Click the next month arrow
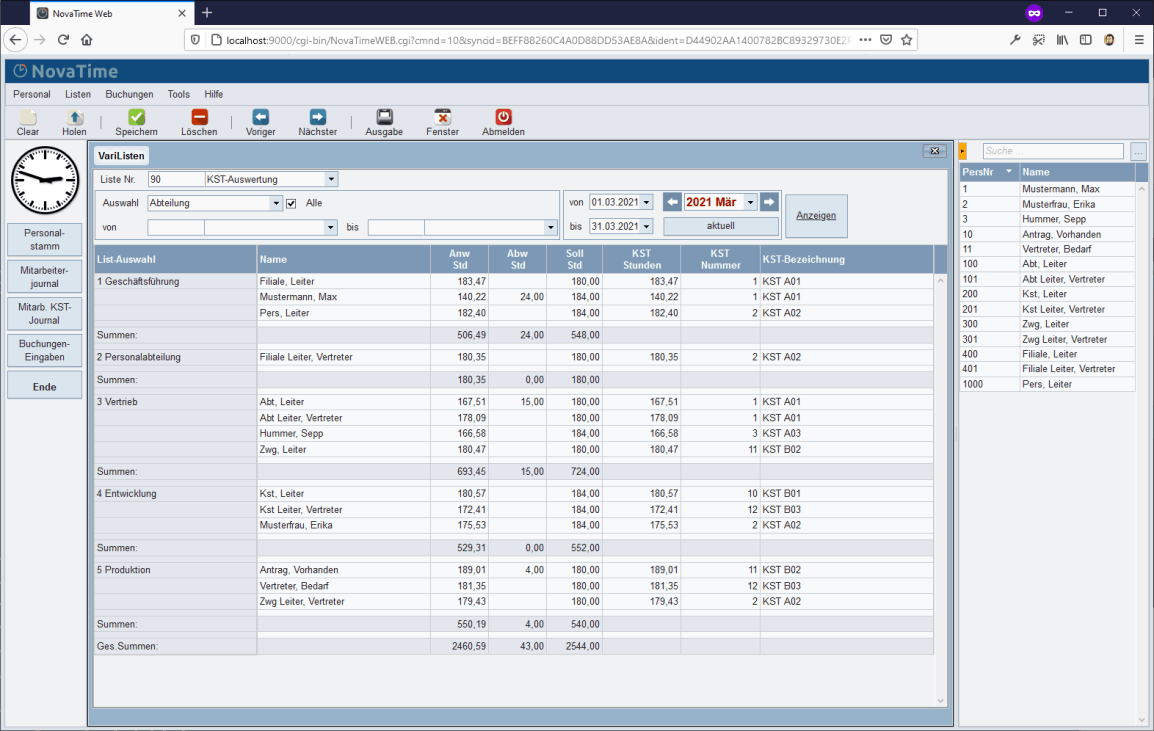 coord(769,202)
